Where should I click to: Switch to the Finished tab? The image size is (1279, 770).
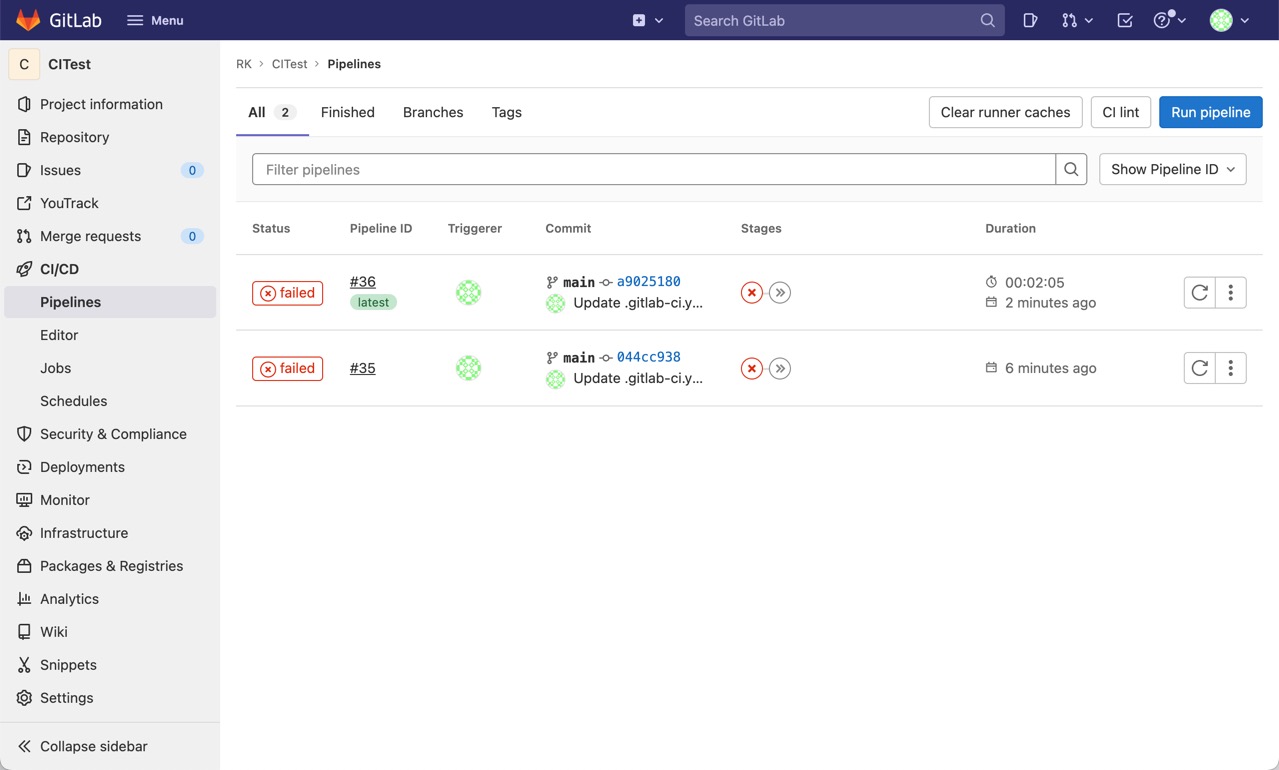348,112
